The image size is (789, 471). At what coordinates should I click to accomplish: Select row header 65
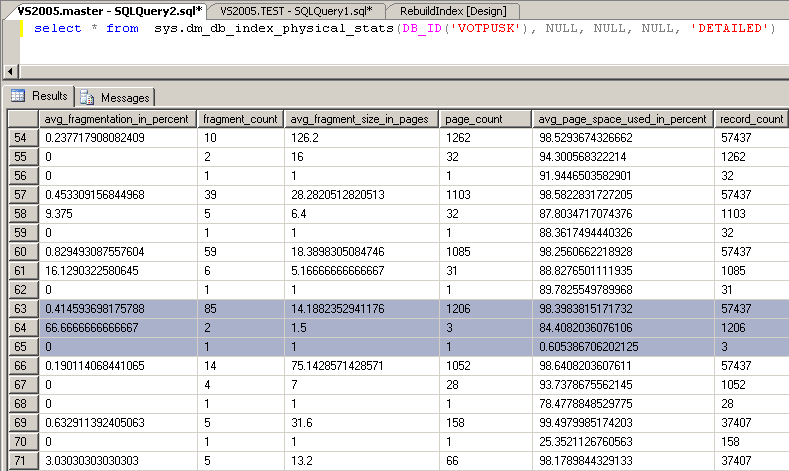click(23, 347)
